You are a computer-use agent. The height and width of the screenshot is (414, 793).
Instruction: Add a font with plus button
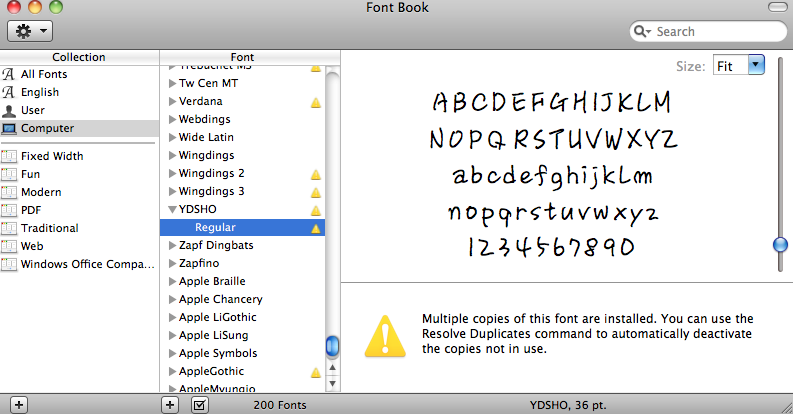click(170, 405)
